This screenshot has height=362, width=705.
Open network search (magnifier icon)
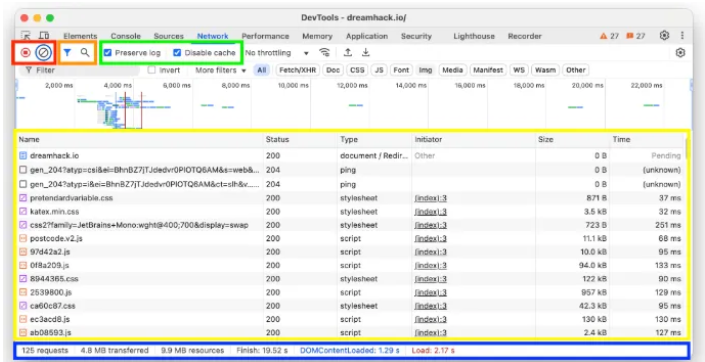coord(85,53)
